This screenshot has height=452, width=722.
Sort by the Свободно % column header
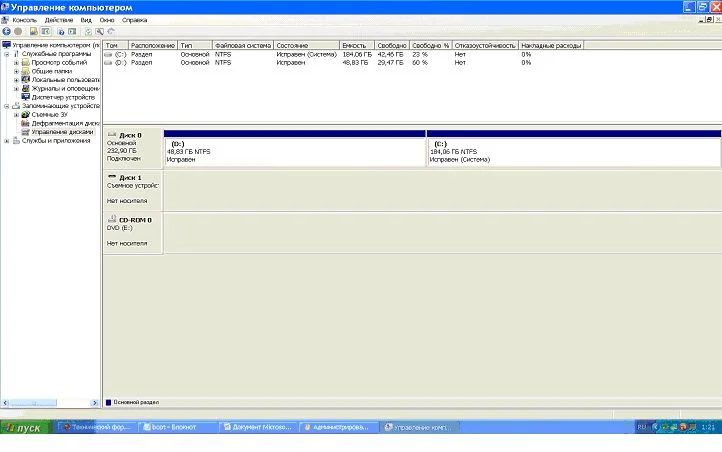(x=431, y=46)
